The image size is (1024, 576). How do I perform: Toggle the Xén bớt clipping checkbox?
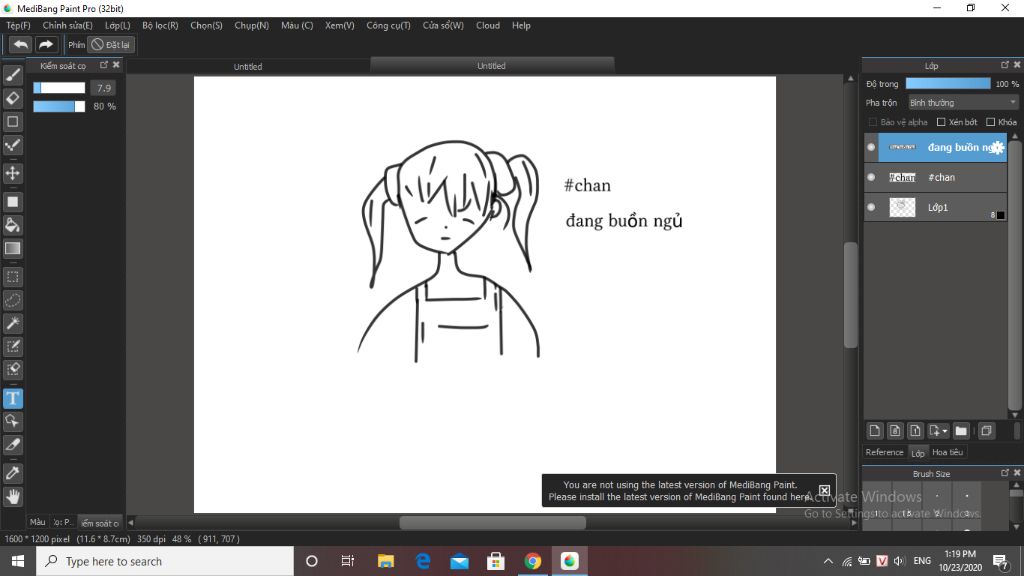[941, 122]
